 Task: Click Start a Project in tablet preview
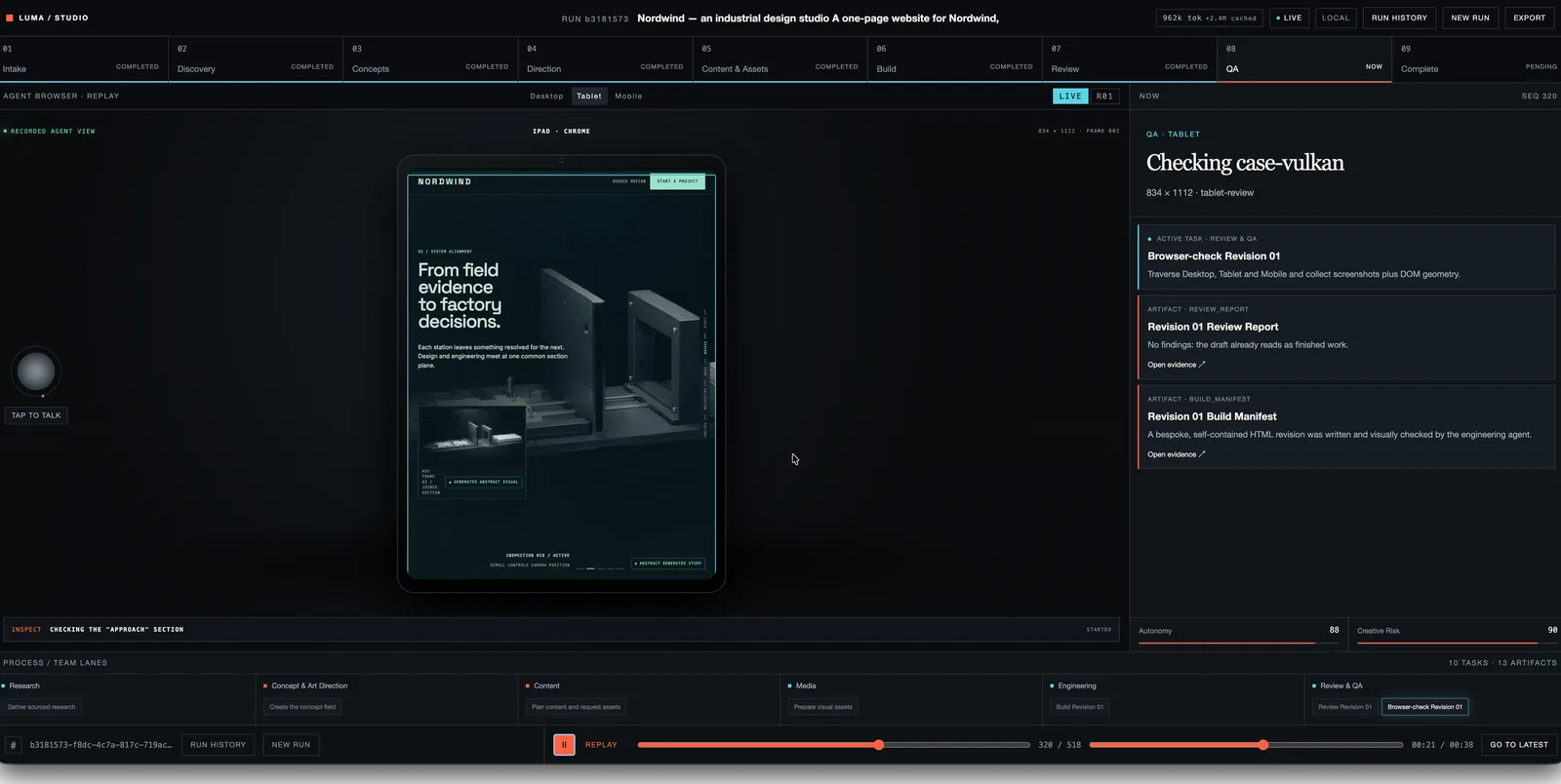click(677, 181)
